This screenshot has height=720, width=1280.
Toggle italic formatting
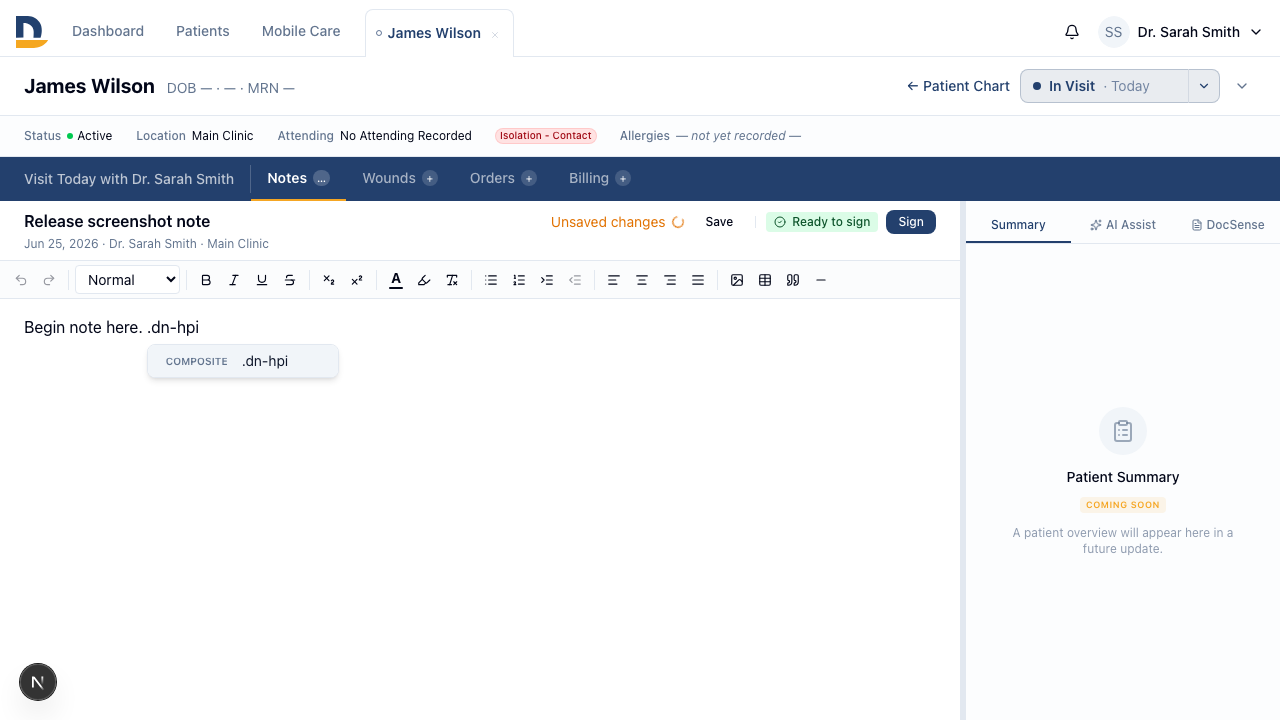(234, 280)
